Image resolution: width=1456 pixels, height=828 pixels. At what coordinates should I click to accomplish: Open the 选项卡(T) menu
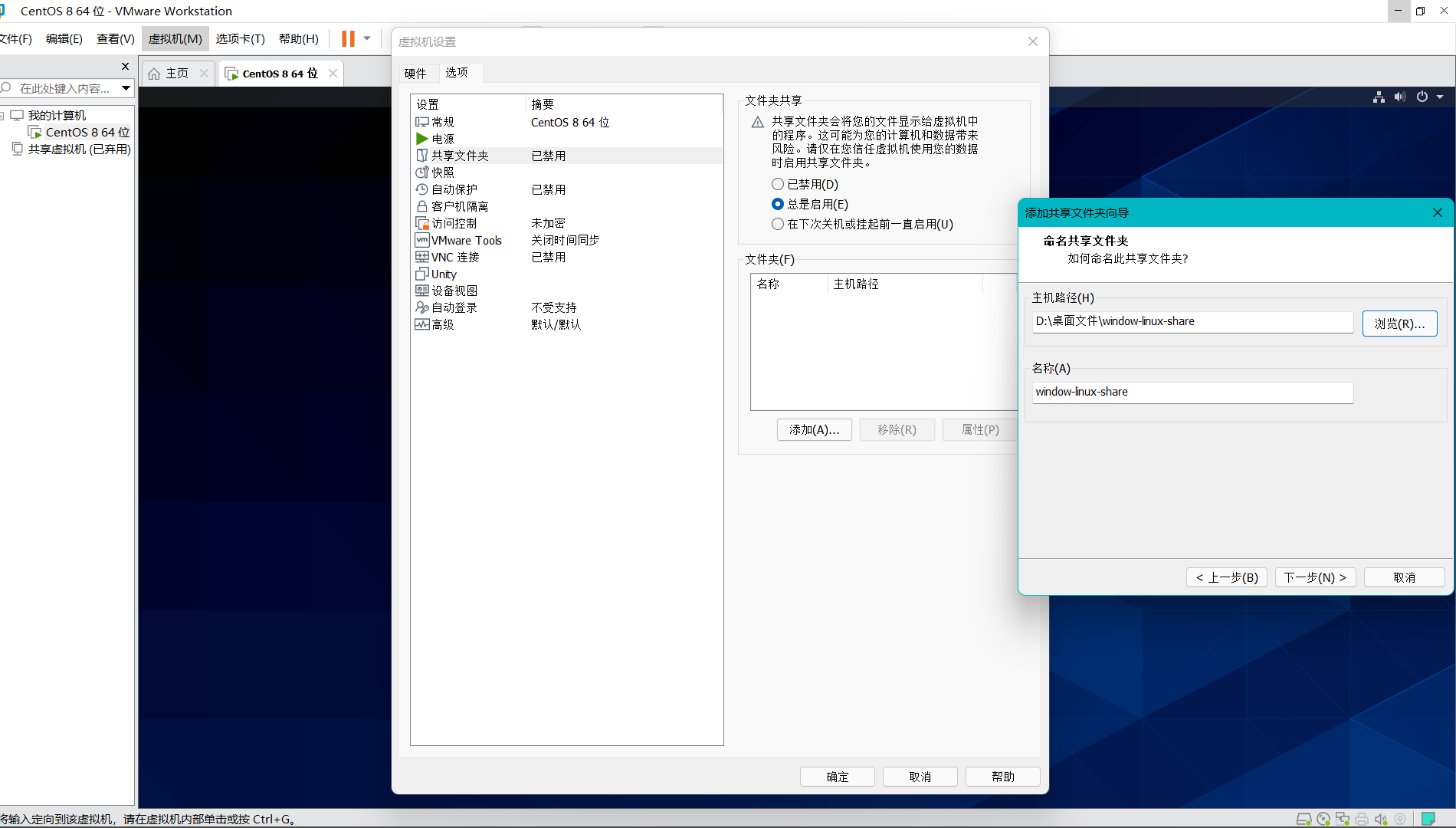tap(241, 38)
